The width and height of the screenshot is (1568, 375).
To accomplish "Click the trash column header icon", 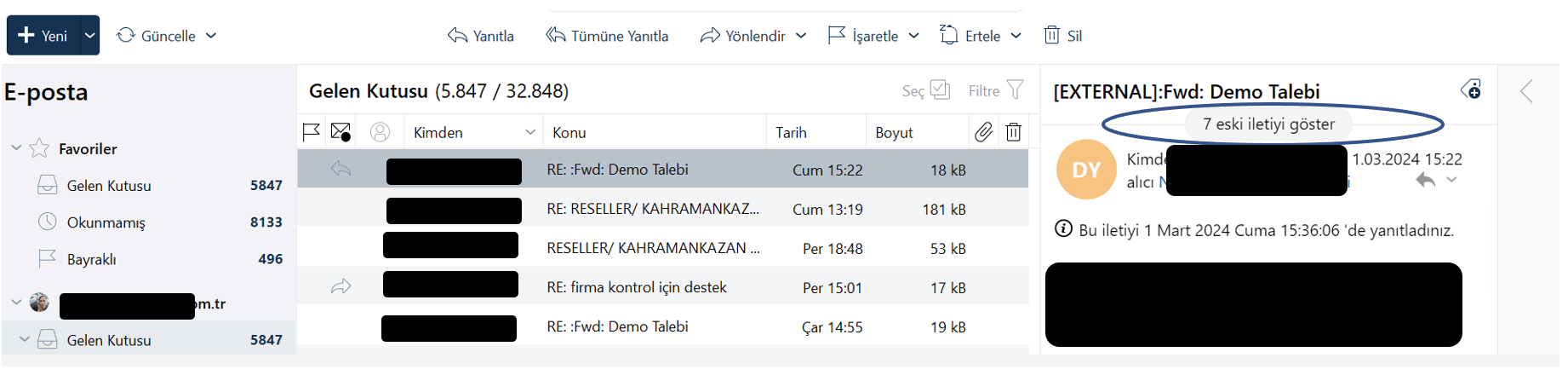I will point(1013,132).
